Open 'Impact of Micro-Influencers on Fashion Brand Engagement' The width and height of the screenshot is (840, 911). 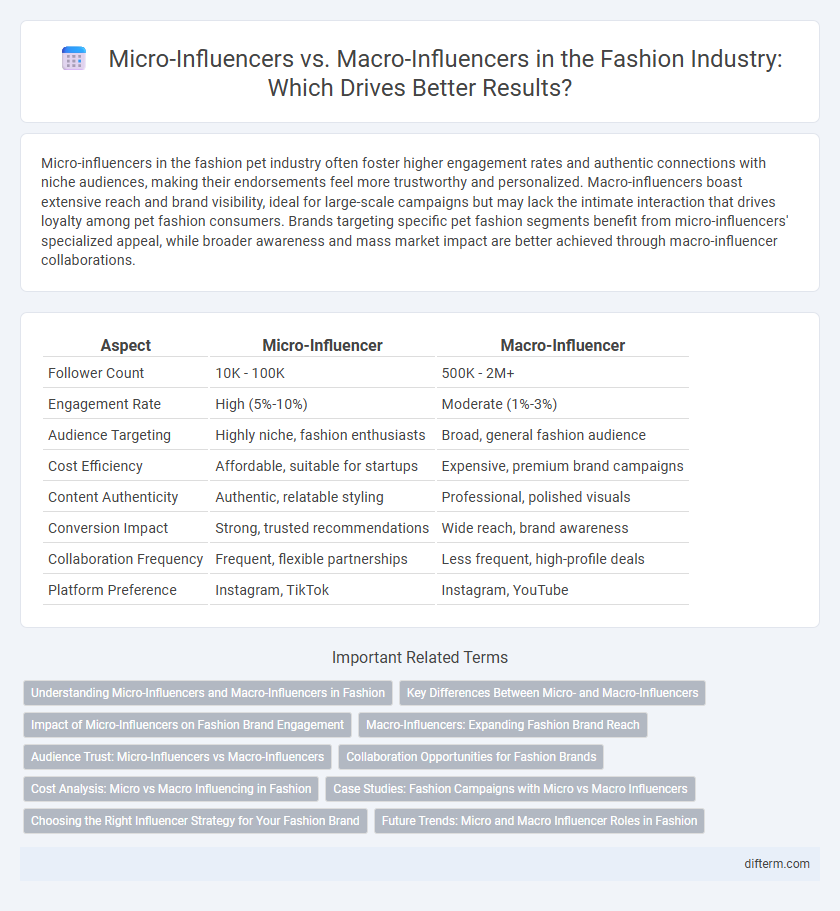[x=188, y=725]
